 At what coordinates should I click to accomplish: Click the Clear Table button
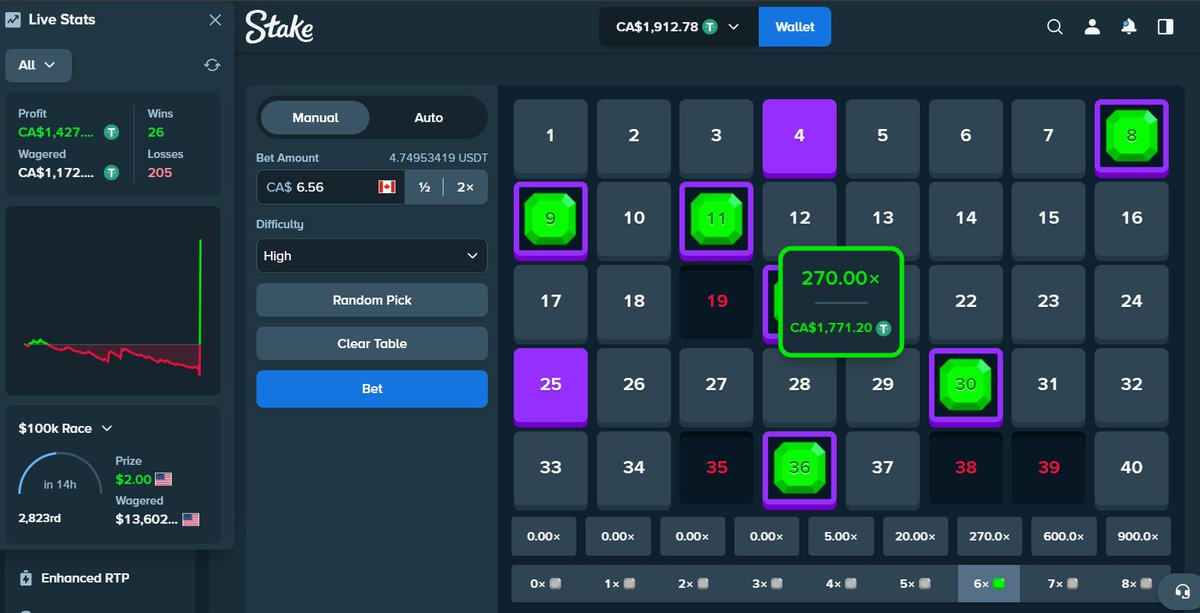[x=372, y=343]
